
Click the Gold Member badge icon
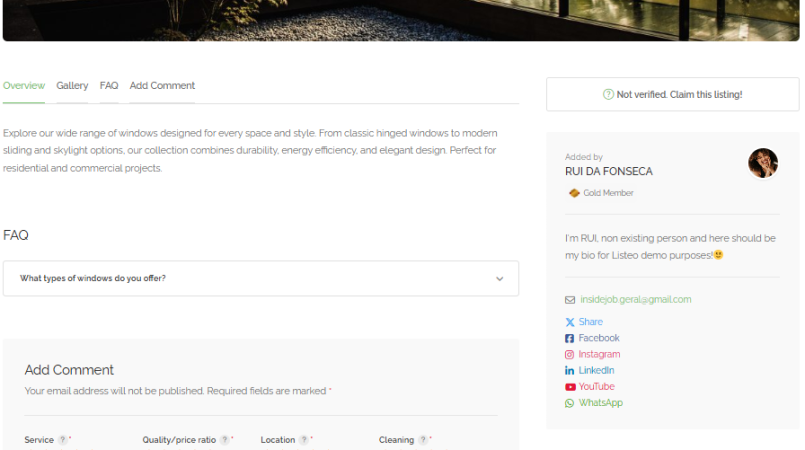pyautogui.click(x=574, y=193)
